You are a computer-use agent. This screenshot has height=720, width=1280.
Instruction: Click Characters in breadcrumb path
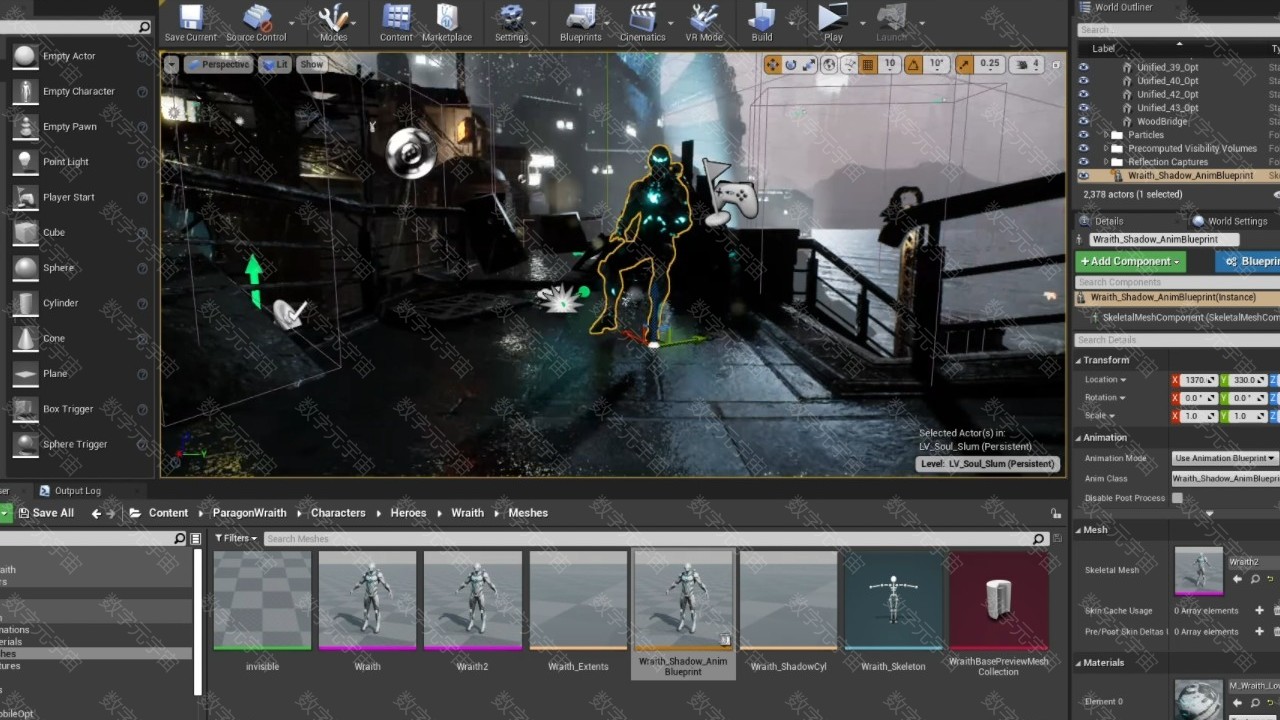coord(338,513)
